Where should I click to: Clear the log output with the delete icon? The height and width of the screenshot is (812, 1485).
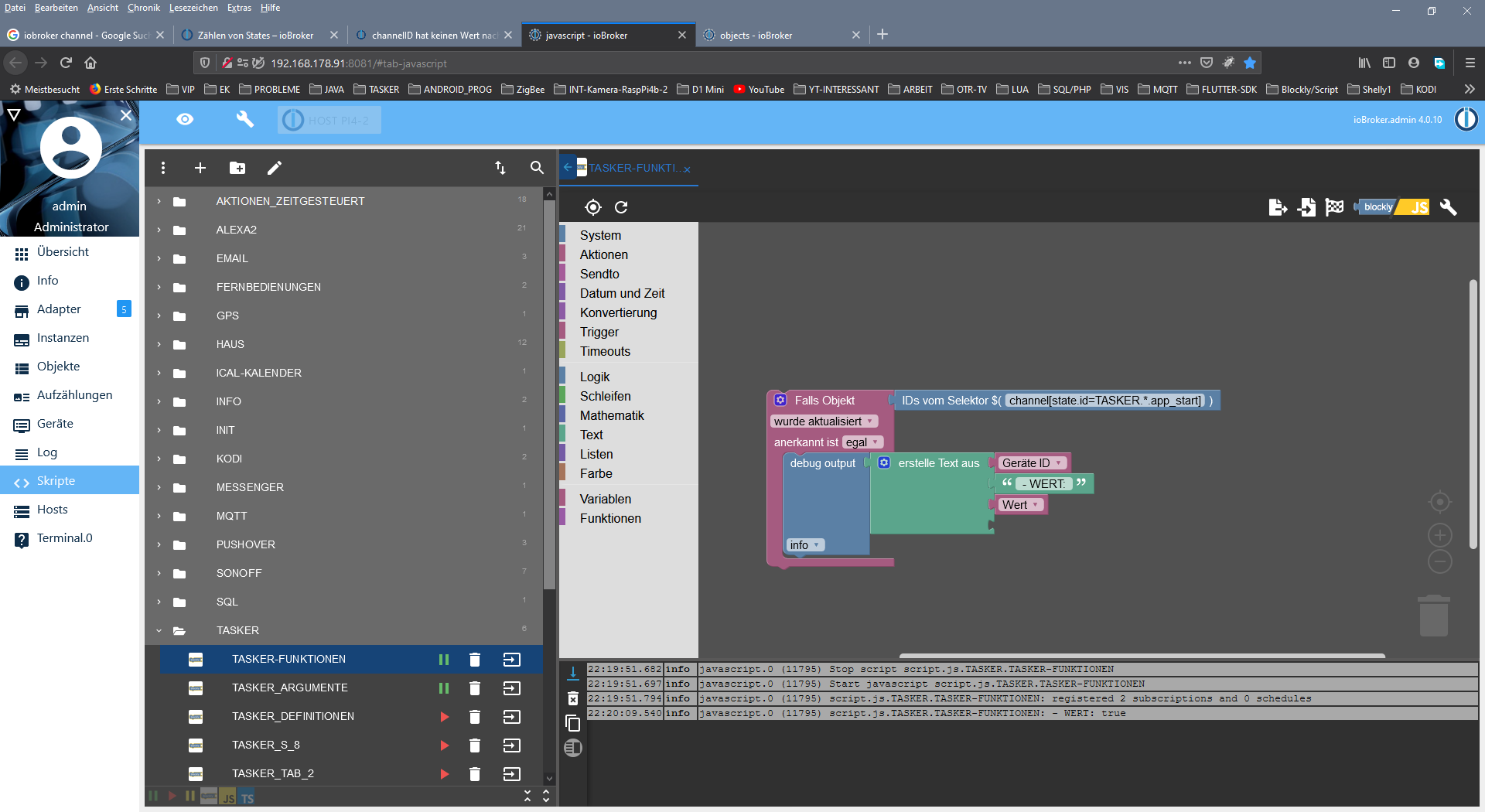pos(573,699)
